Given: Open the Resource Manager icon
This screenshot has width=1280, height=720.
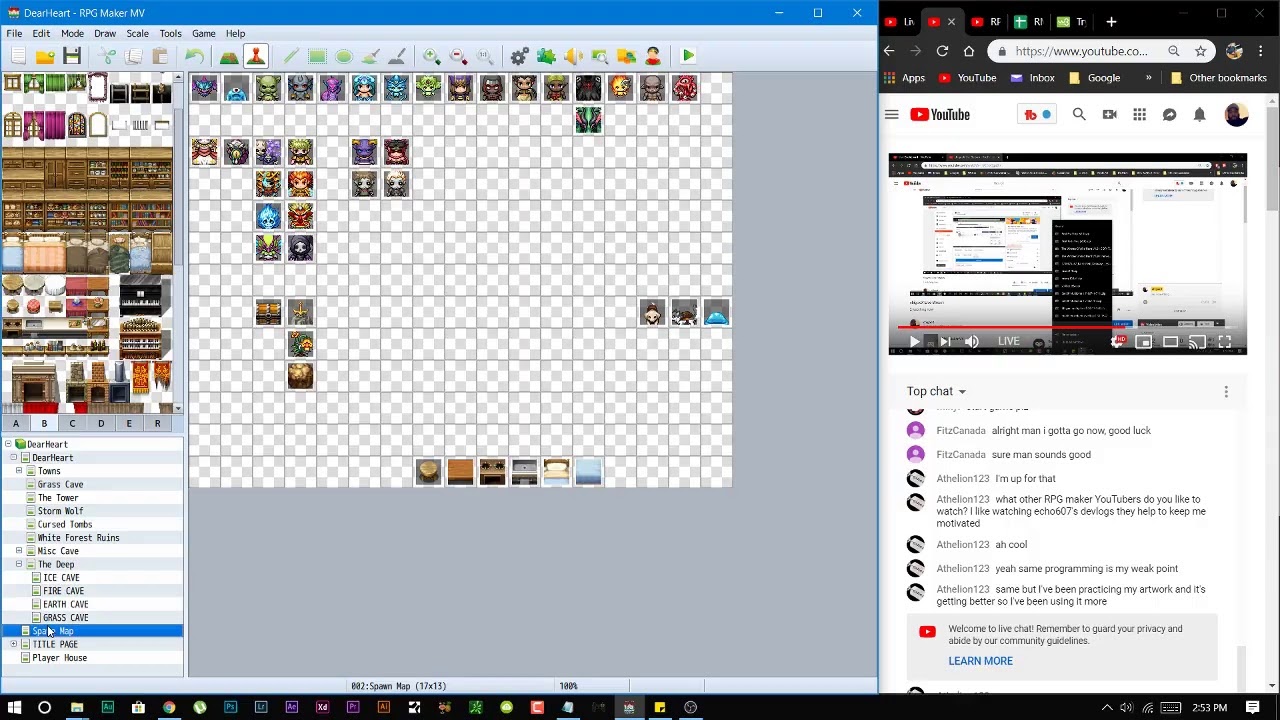Looking at the screenshot, I should (626, 56).
